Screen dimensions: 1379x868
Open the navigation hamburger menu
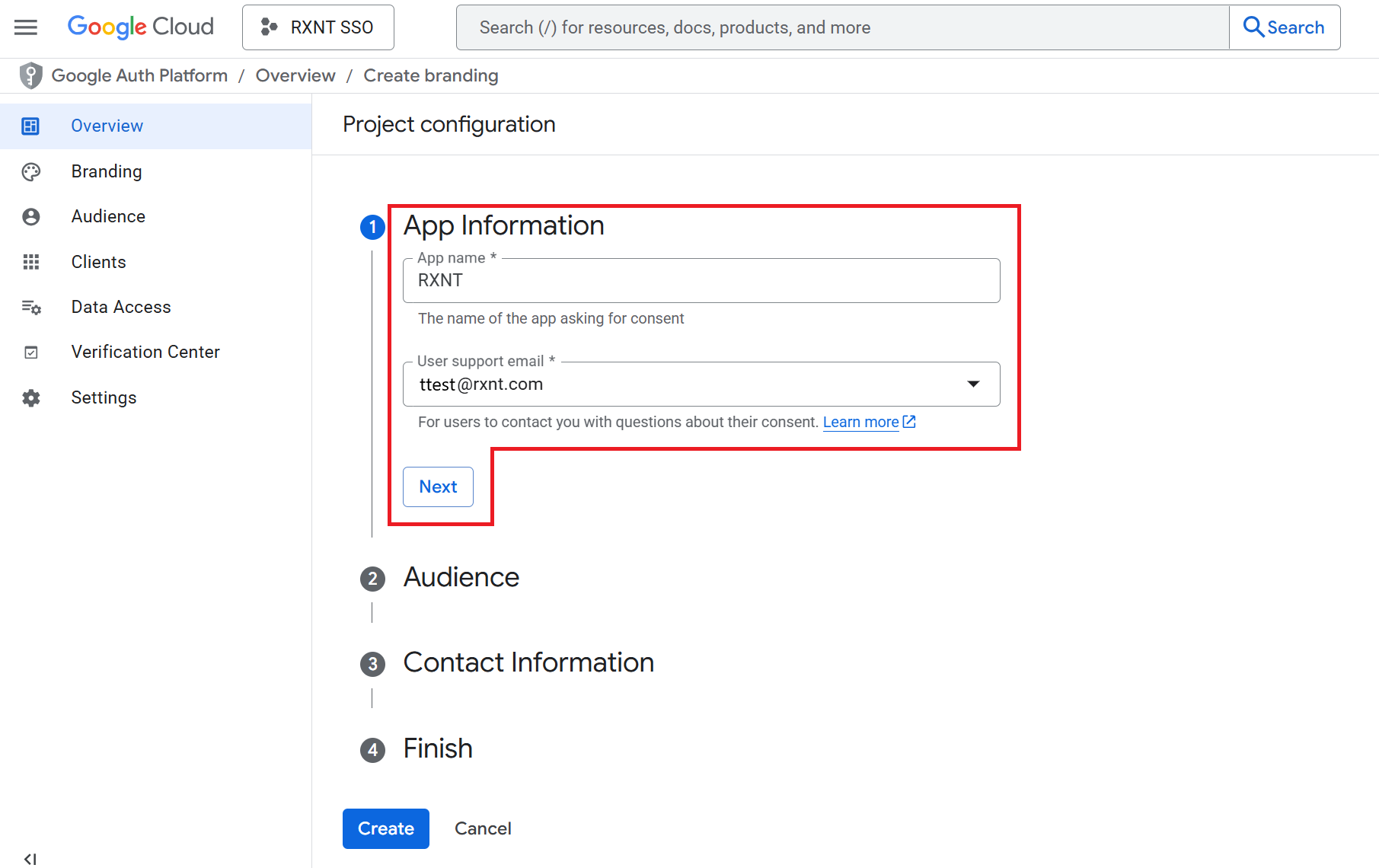(25, 27)
